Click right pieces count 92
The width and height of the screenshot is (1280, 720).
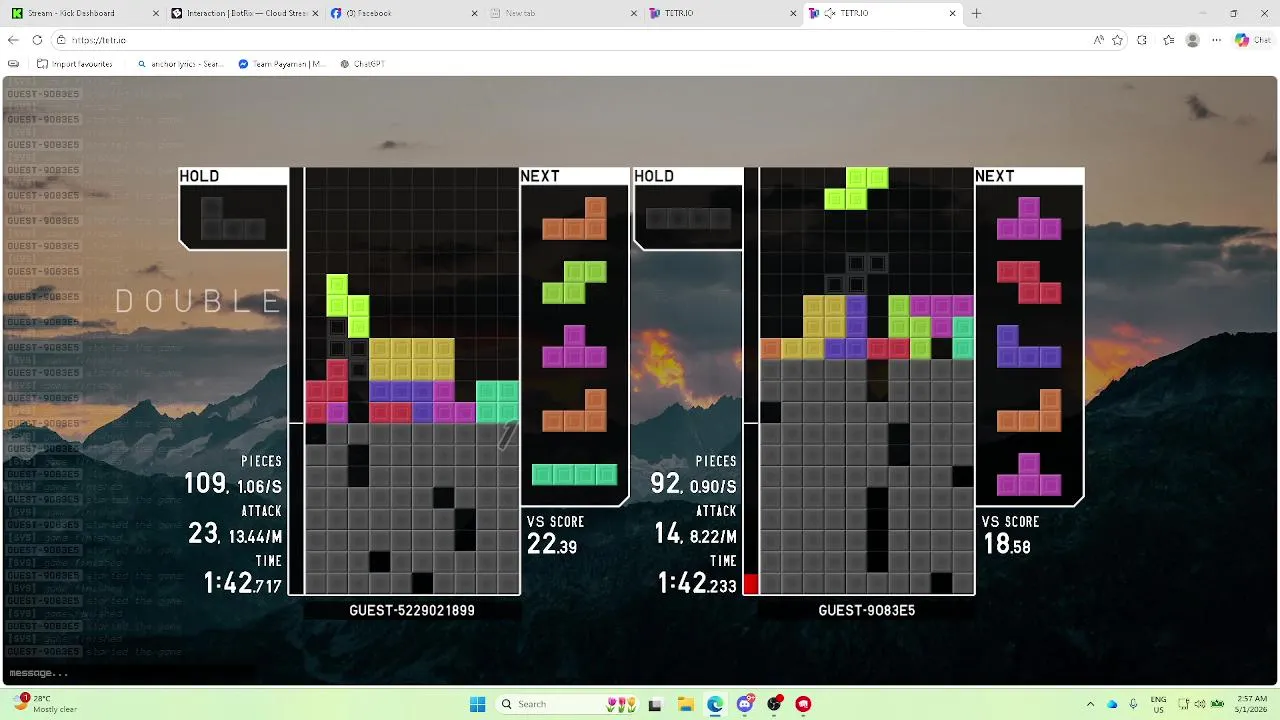tap(666, 484)
